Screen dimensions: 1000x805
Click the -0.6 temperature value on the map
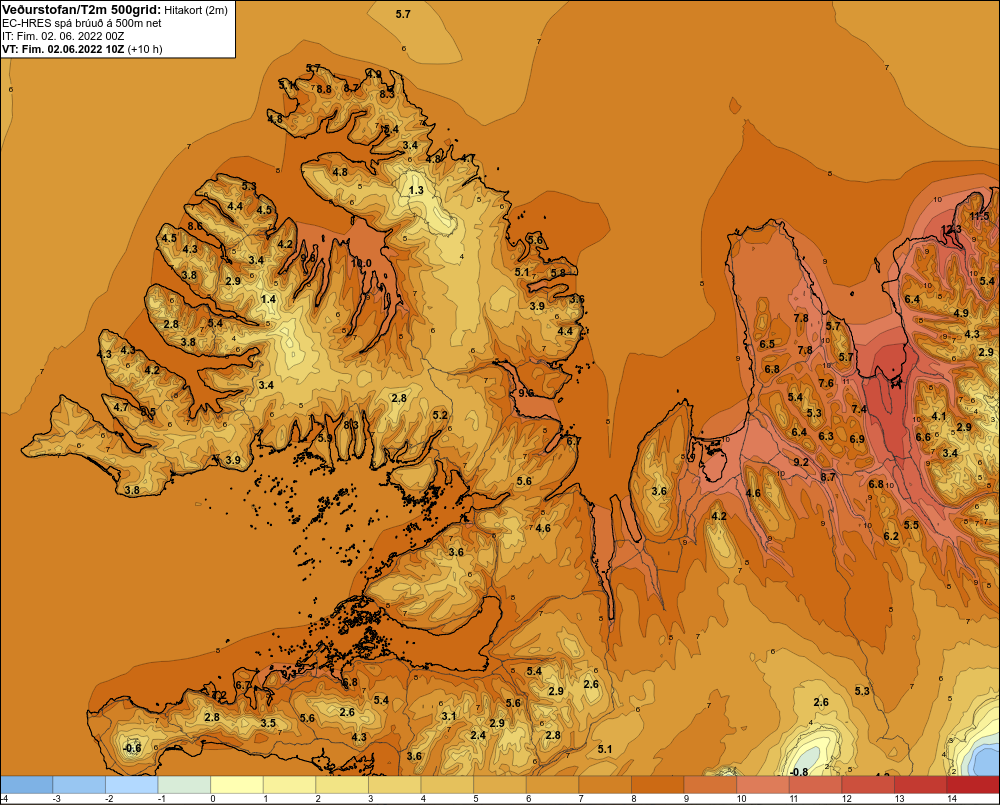click(131, 748)
